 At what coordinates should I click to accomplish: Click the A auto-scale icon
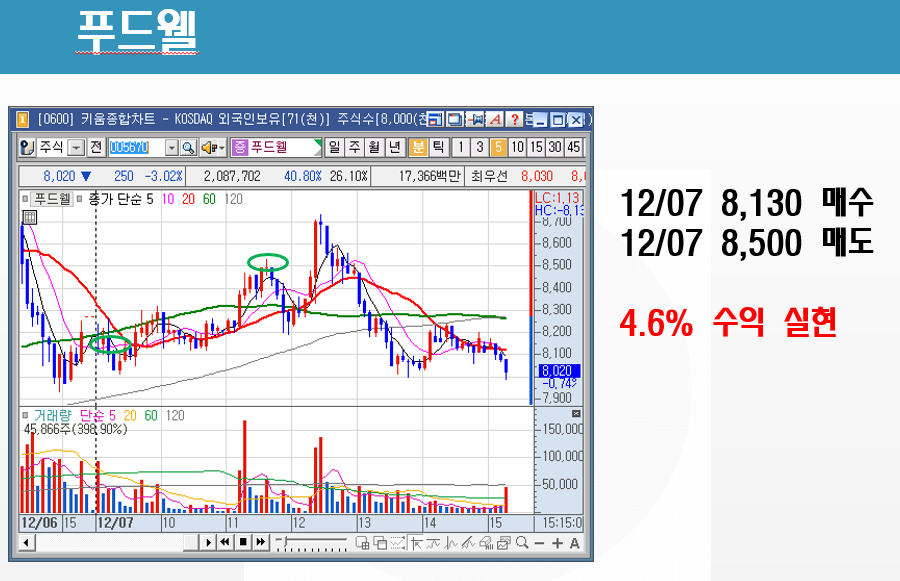[575, 543]
